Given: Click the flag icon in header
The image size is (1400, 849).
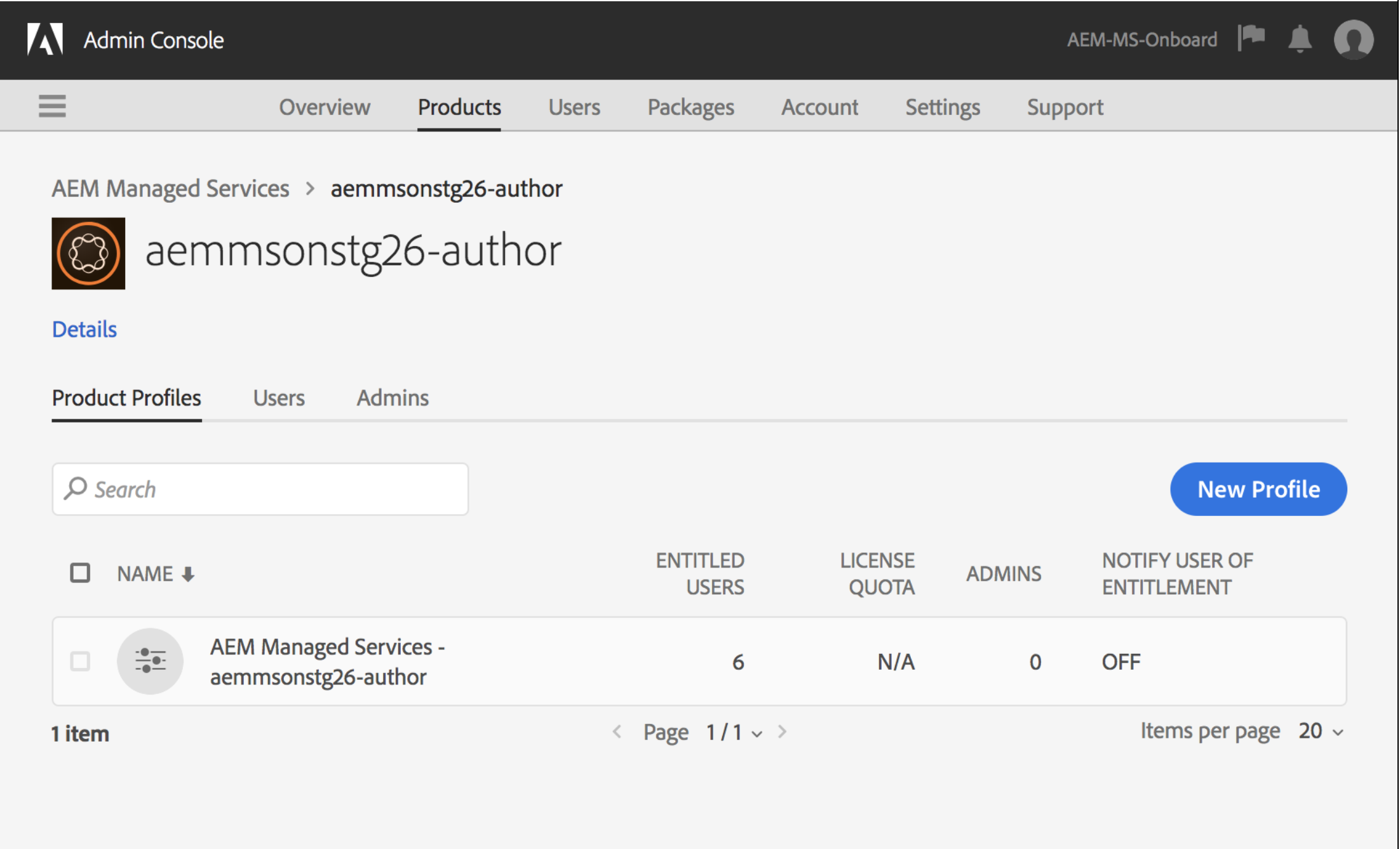Looking at the screenshot, I should coord(1251,38).
